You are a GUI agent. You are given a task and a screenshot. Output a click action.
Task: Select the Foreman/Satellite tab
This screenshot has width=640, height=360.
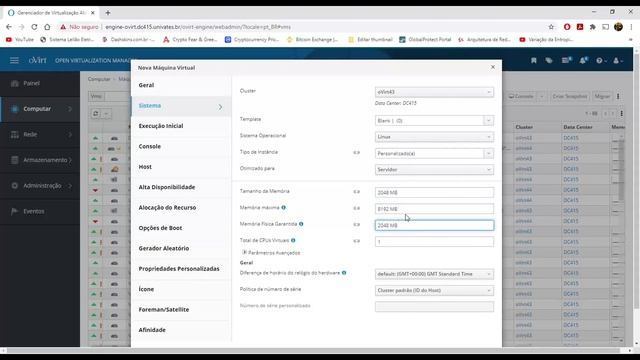click(x=181, y=310)
